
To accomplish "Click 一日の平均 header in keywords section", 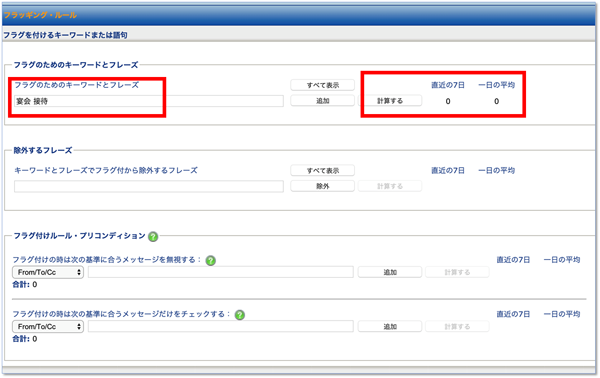I will pos(496,85).
